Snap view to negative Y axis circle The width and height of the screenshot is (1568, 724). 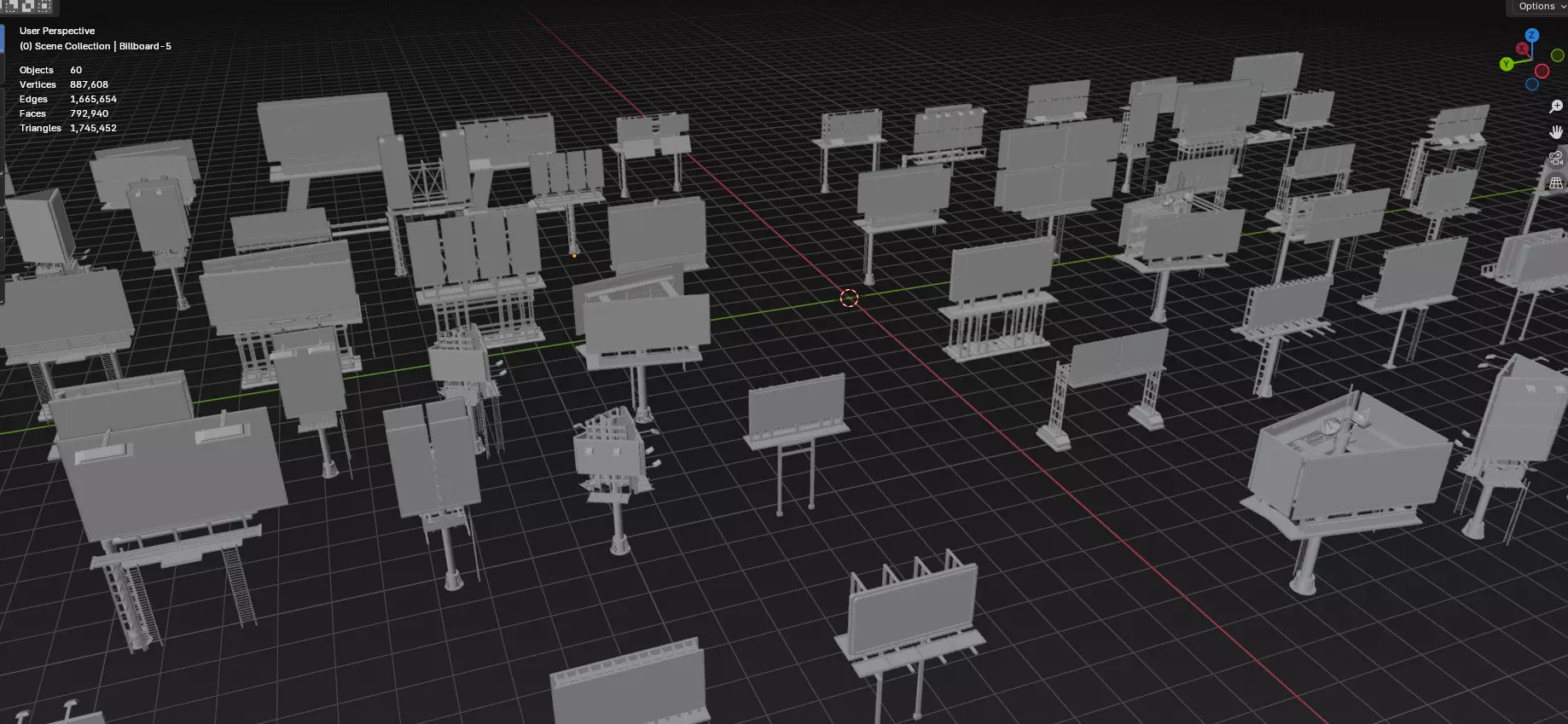1558,55
